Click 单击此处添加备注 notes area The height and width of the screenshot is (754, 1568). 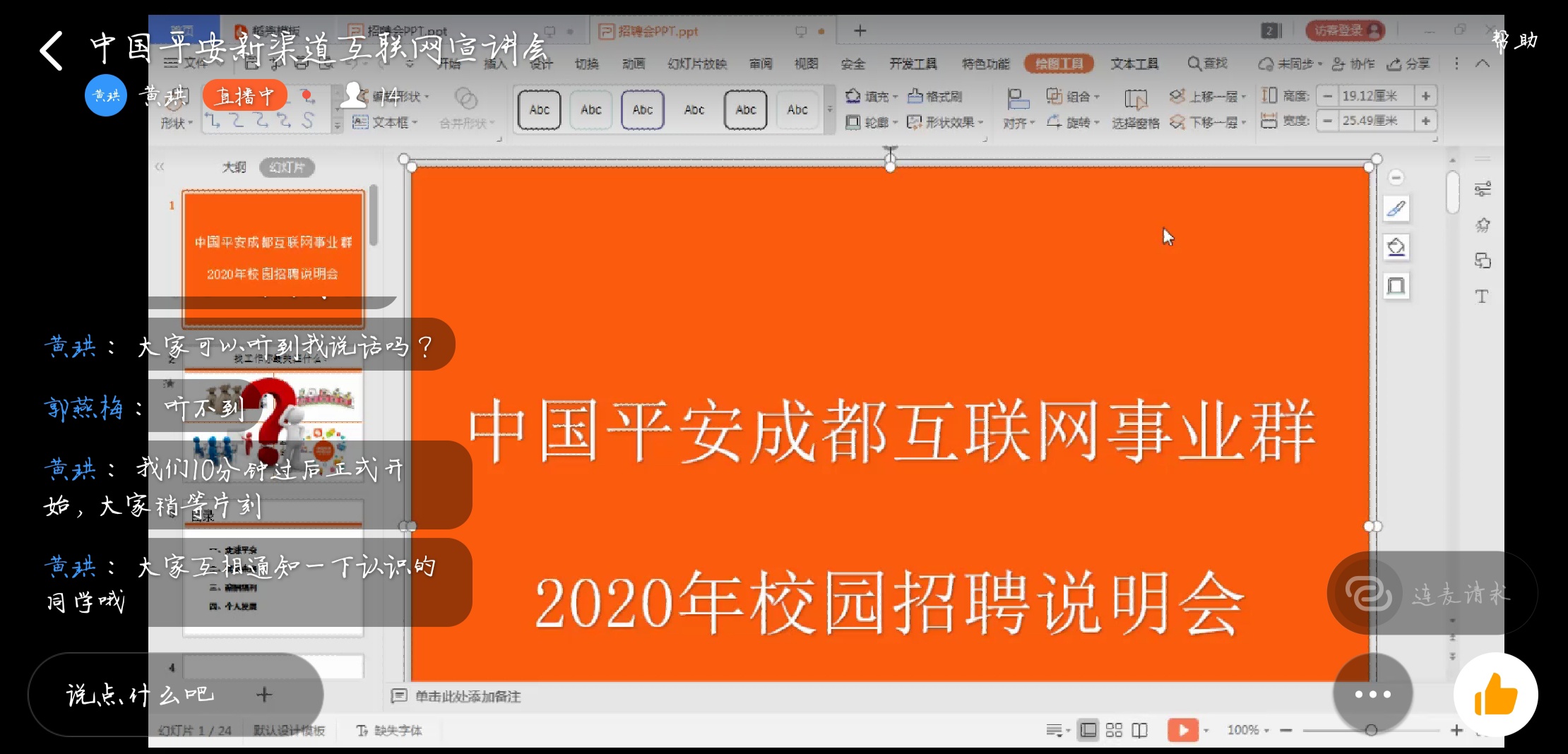[468, 697]
